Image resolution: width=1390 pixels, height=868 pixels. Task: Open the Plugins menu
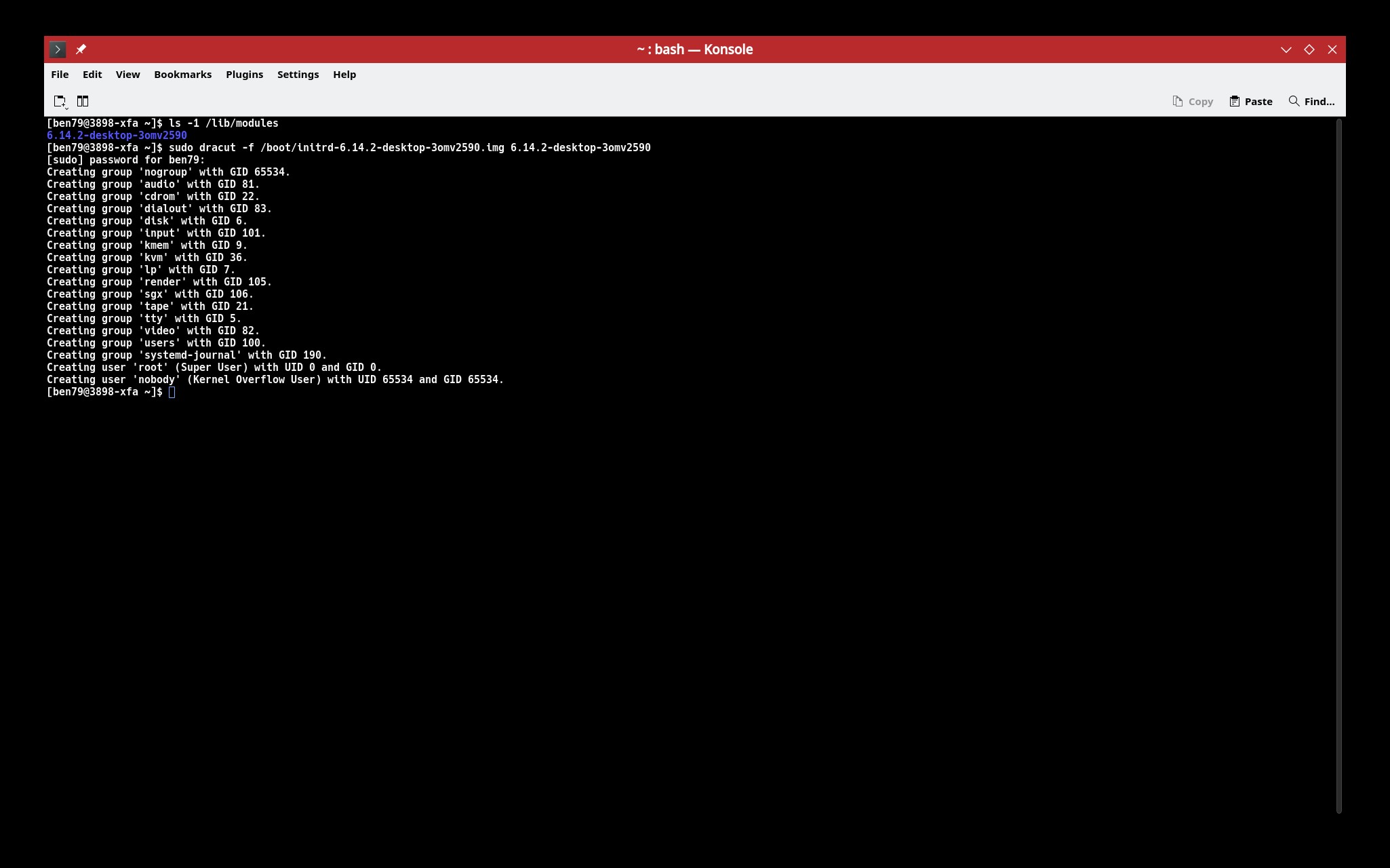pyautogui.click(x=244, y=75)
